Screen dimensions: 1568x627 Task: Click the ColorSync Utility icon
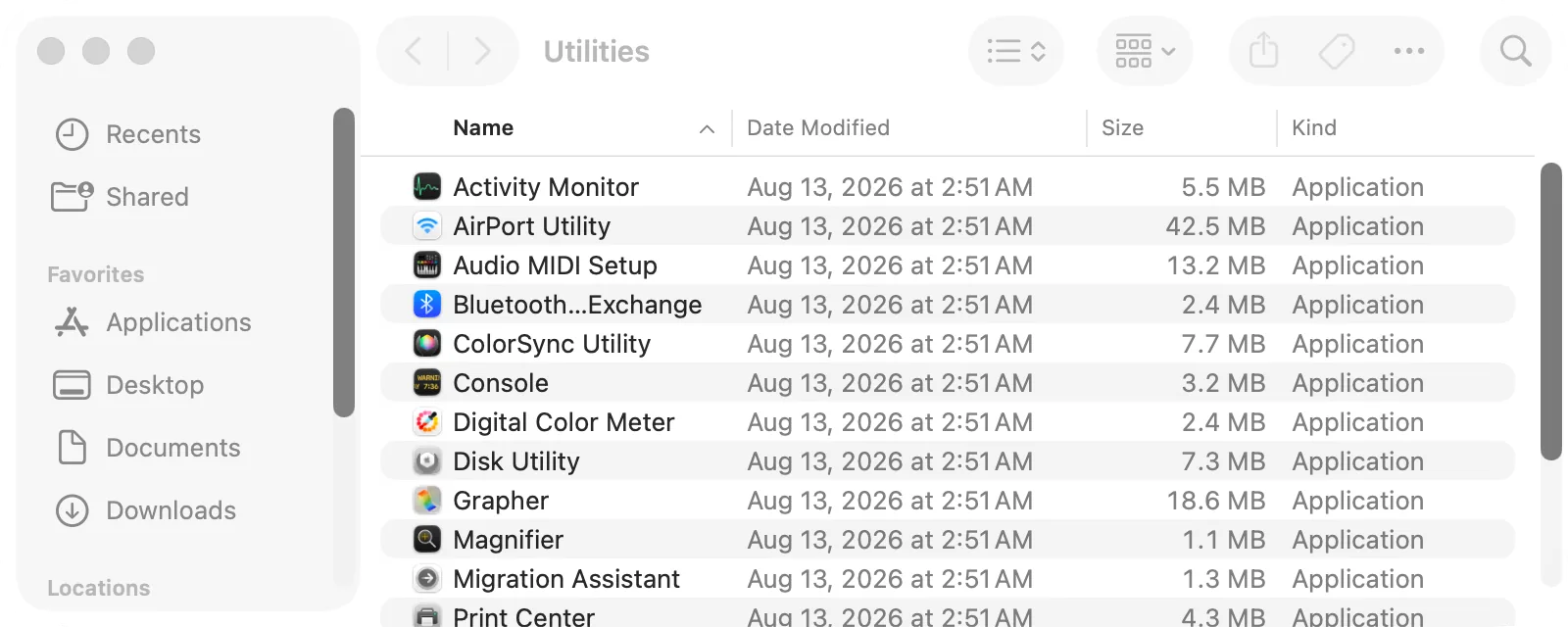coord(426,343)
